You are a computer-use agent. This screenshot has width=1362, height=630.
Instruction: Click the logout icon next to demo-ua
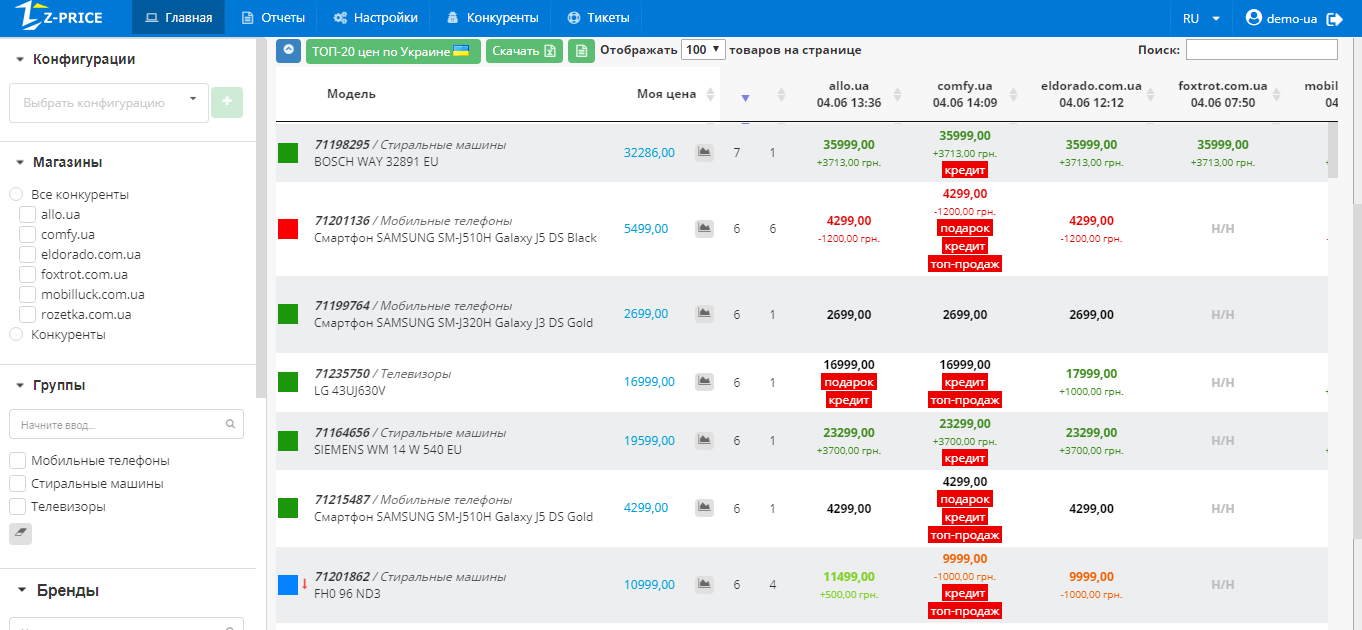[1334, 19]
